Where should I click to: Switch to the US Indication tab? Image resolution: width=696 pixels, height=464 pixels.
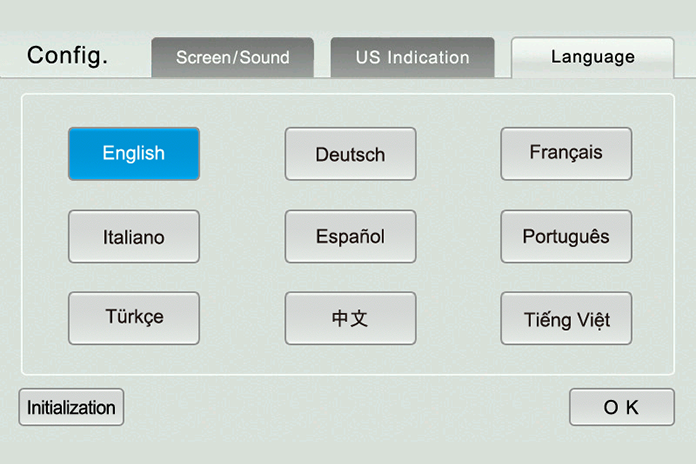pyautogui.click(x=412, y=57)
